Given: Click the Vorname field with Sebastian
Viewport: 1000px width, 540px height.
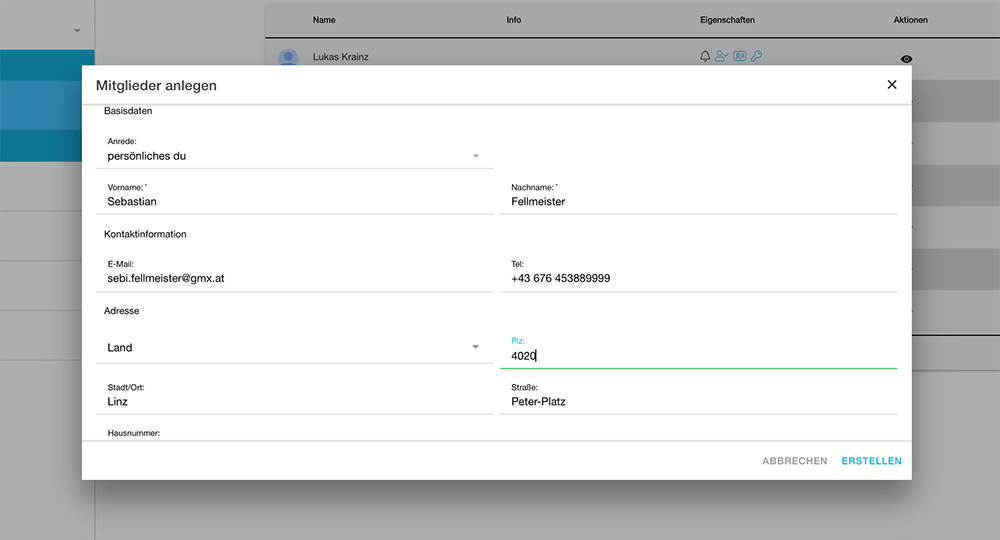Looking at the screenshot, I should [x=295, y=201].
